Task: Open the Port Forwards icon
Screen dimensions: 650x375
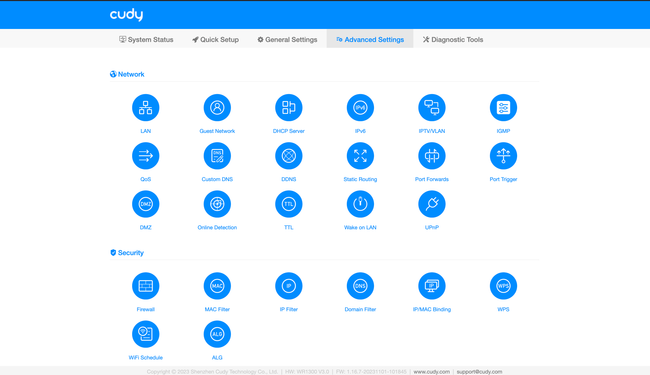Action: (432, 156)
